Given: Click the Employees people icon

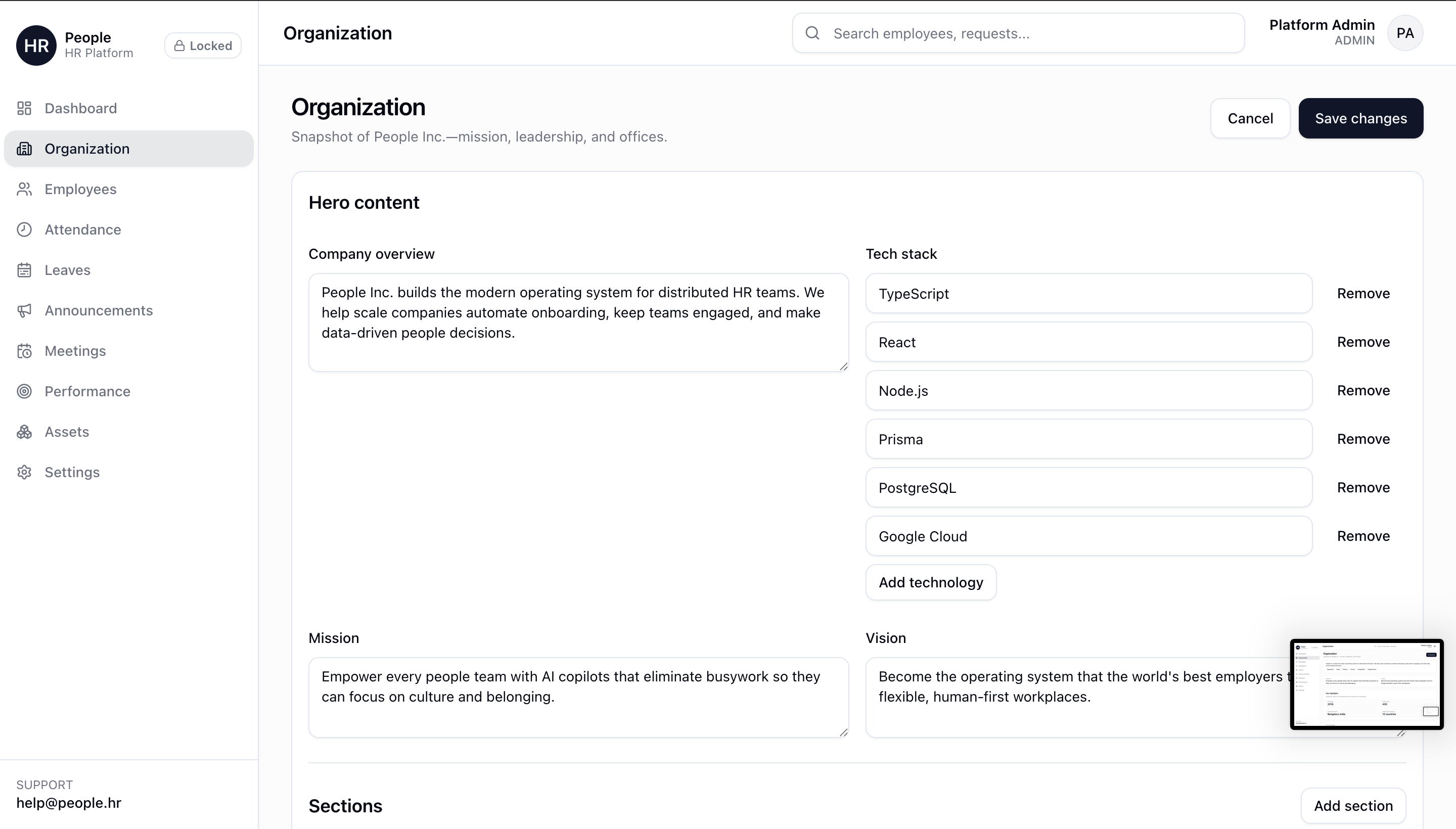Looking at the screenshot, I should click(24, 189).
